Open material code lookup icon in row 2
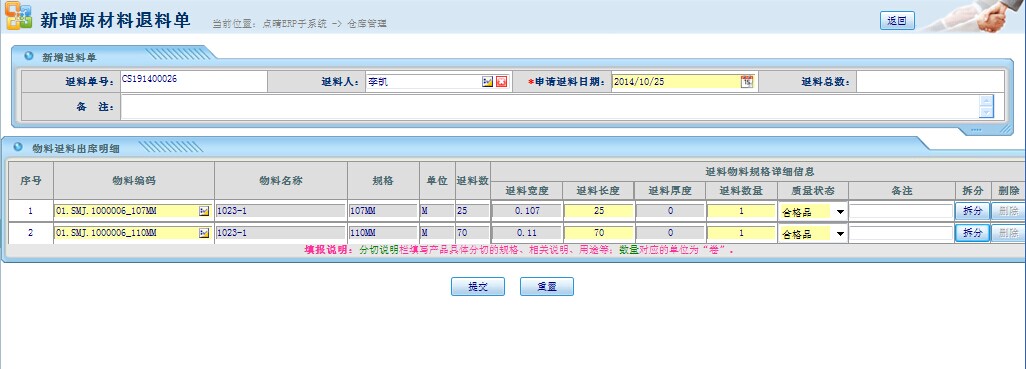1026x369 pixels. (x=204, y=233)
